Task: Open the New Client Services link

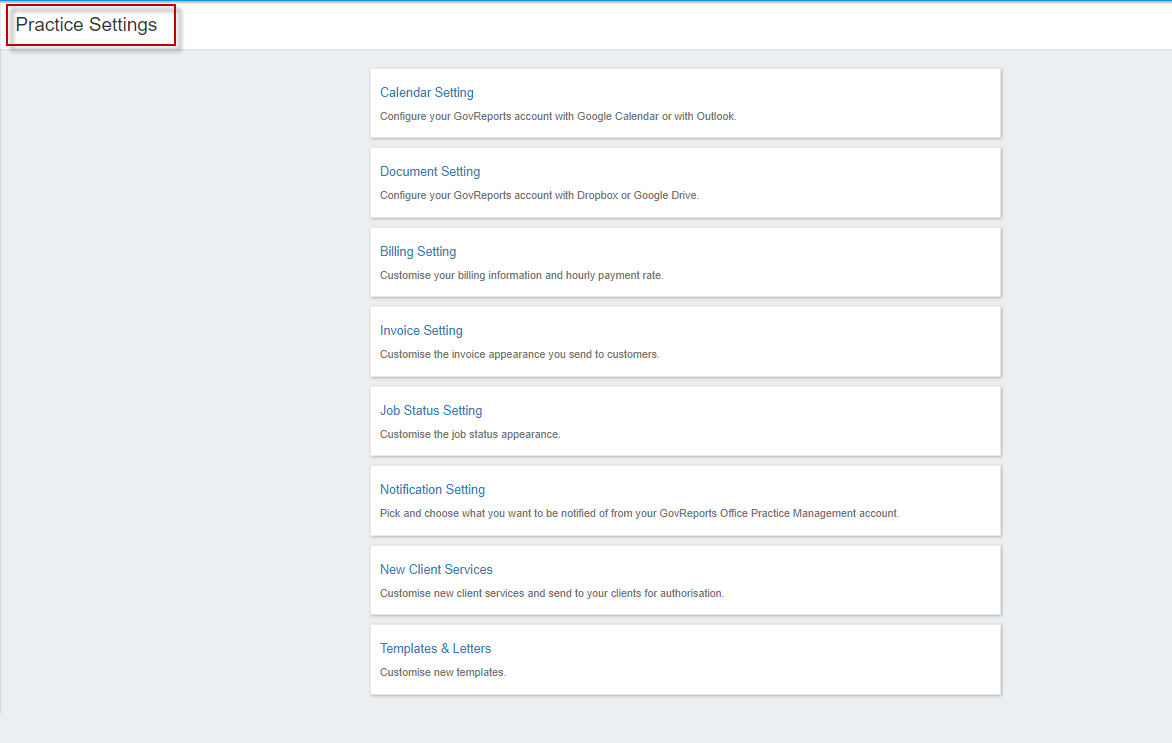Action: point(436,569)
